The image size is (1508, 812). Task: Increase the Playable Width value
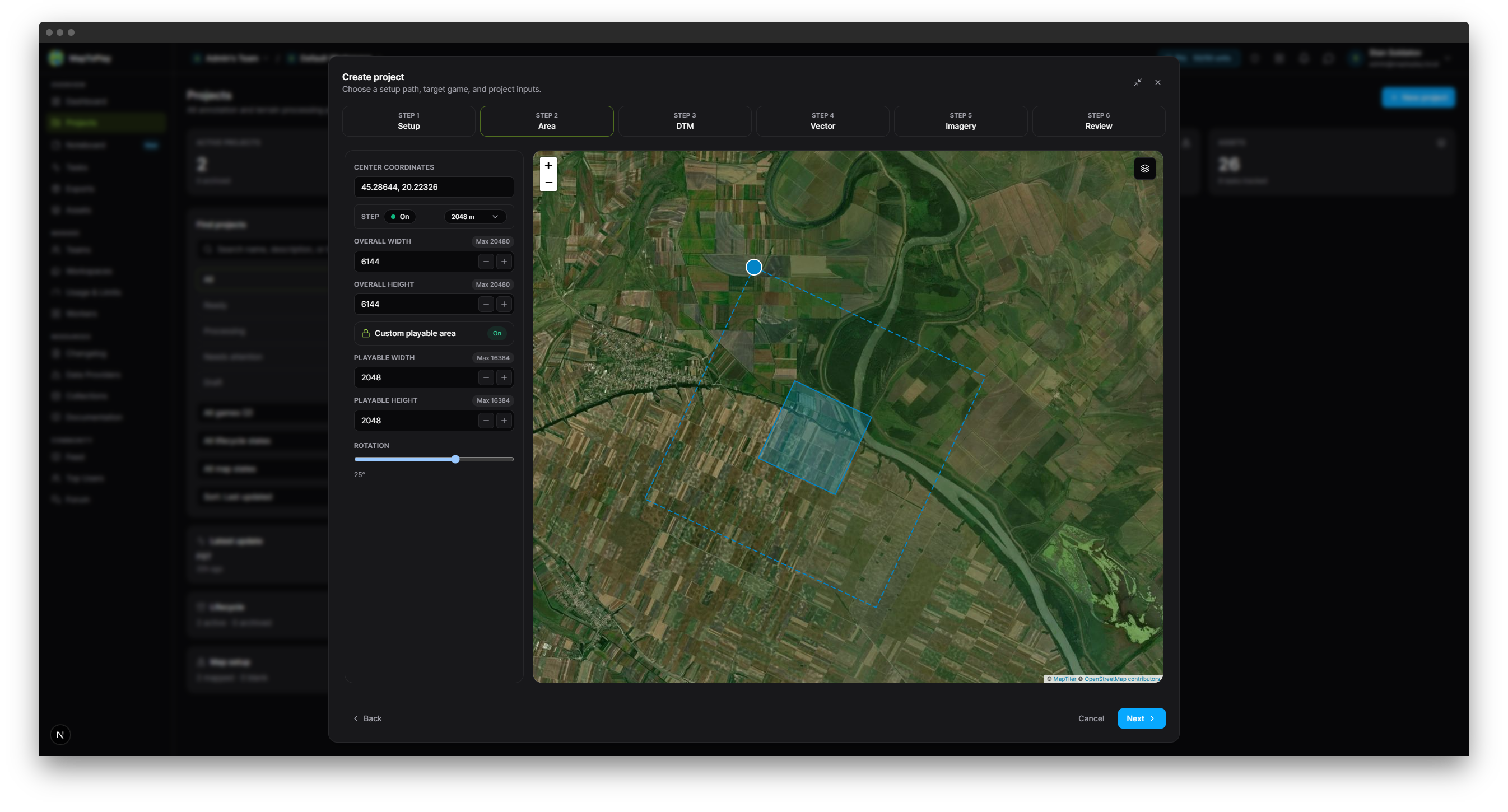coord(504,377)
